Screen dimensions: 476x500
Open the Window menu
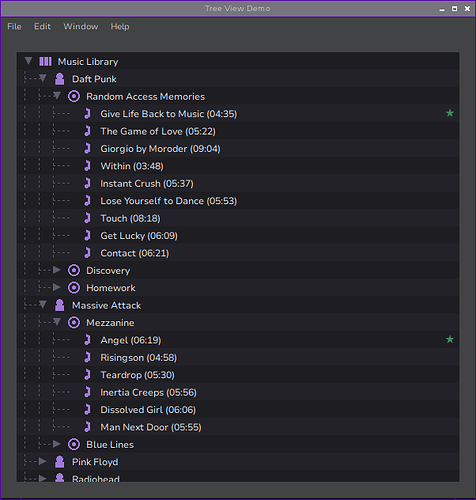coord(81,26)
